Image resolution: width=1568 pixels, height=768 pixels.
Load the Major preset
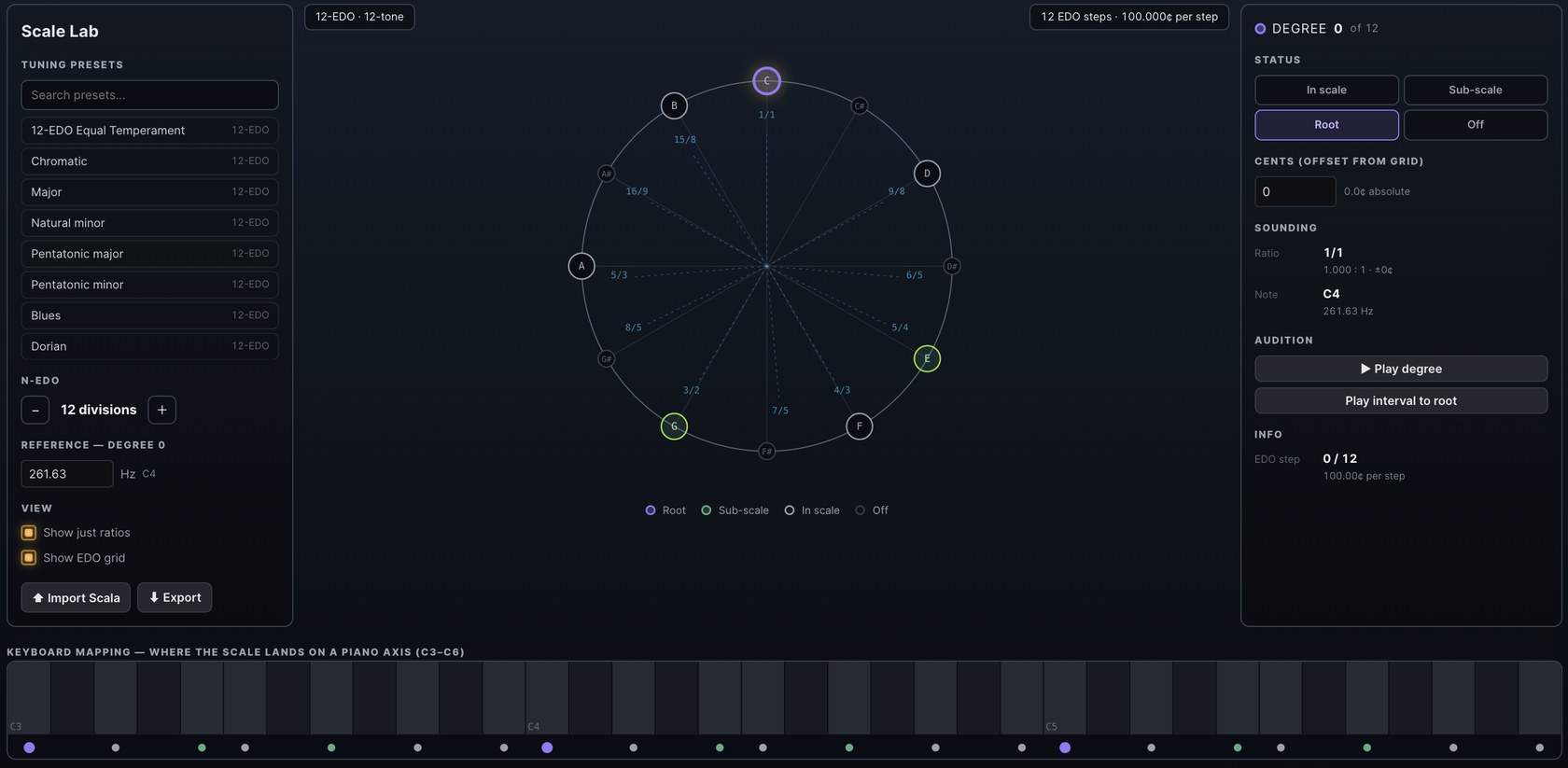coord(149,192)
